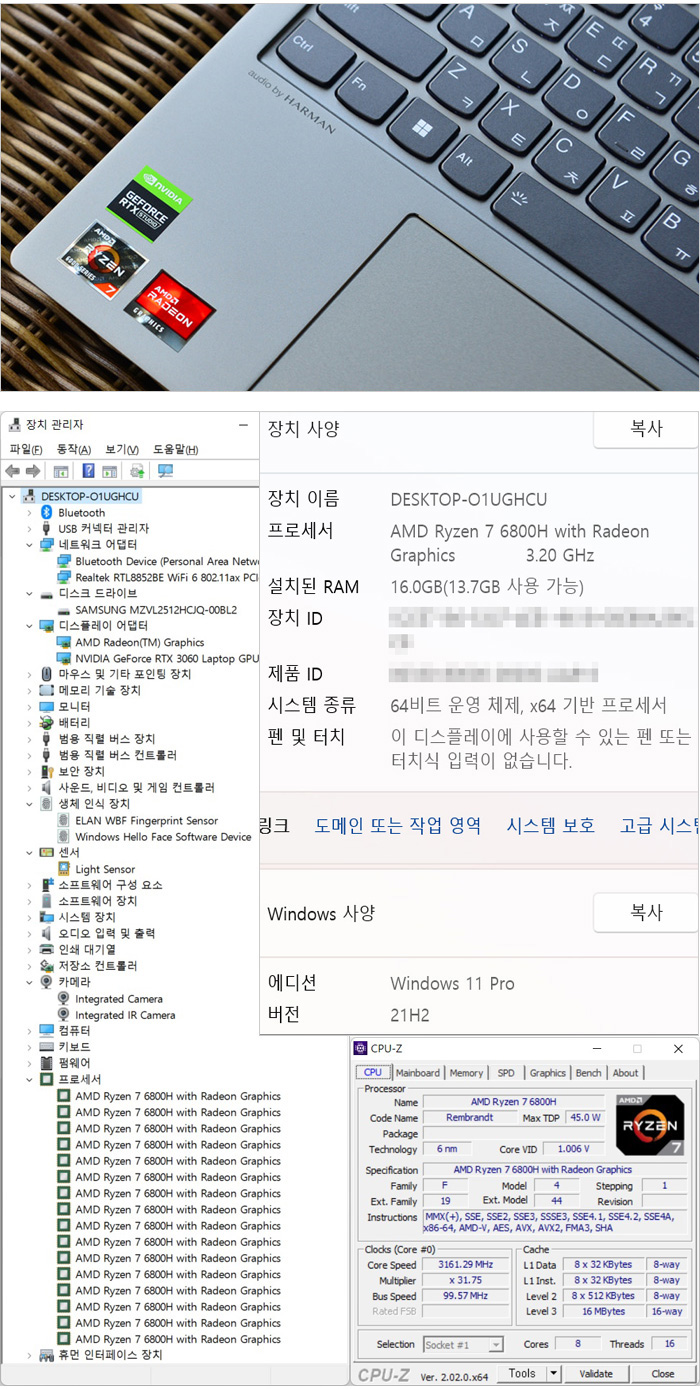Click the 모니터 category icon
This screenshot has width=700, height=1389.
pos(46,706)
